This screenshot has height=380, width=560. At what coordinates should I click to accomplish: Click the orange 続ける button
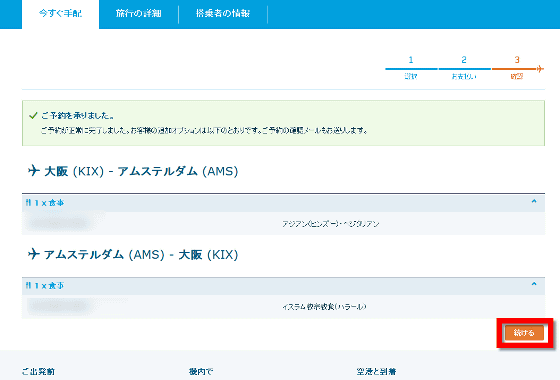pos(524,333)
